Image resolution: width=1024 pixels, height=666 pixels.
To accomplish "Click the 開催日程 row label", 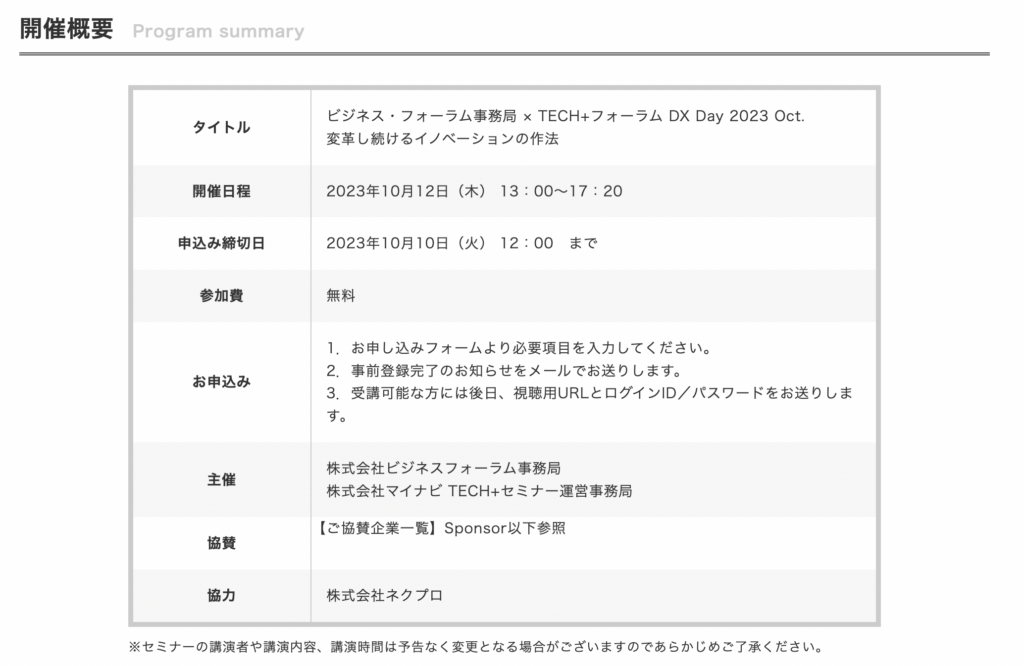I will [x=221, y=191].
